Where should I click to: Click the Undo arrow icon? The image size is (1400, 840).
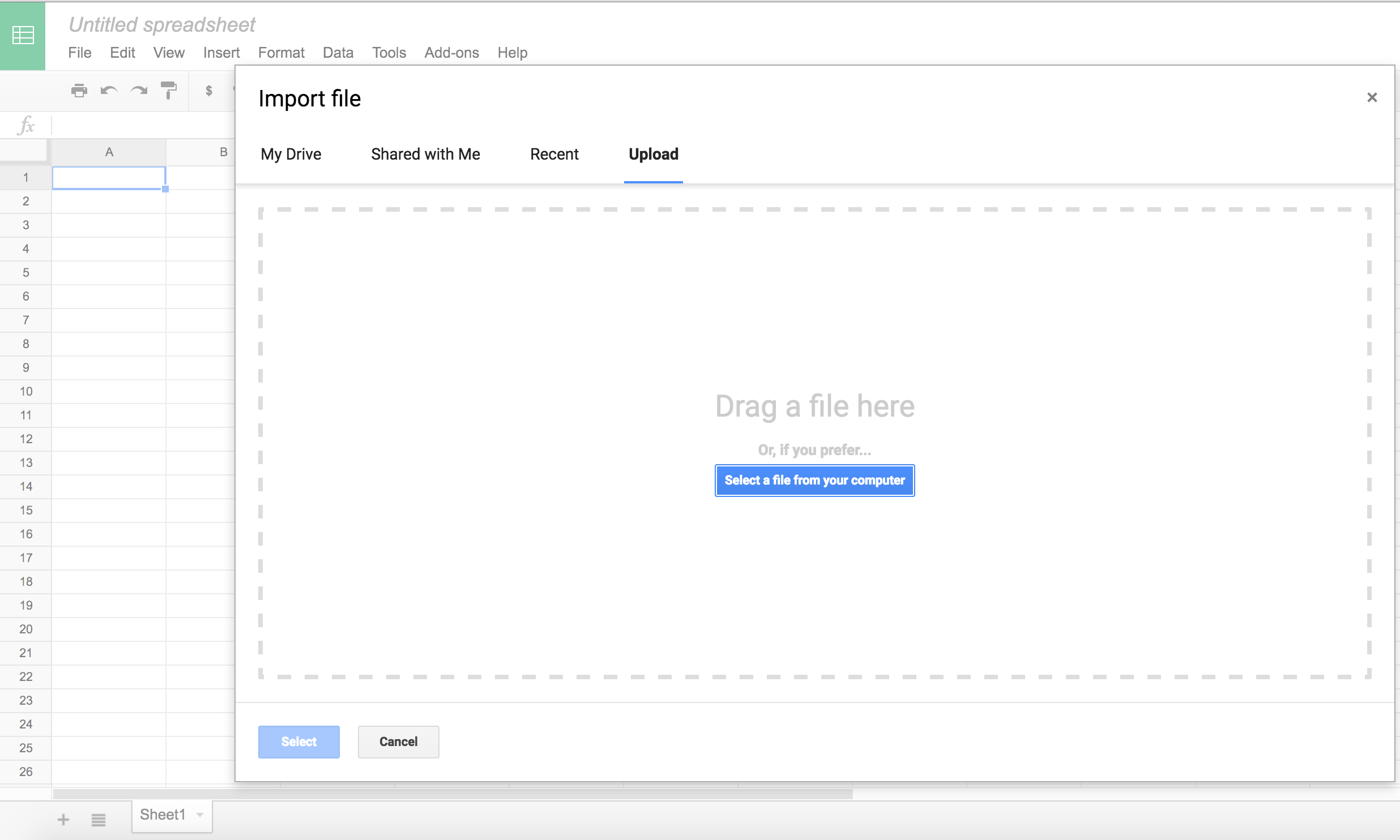pyautogui.click(x=109, y=91)
